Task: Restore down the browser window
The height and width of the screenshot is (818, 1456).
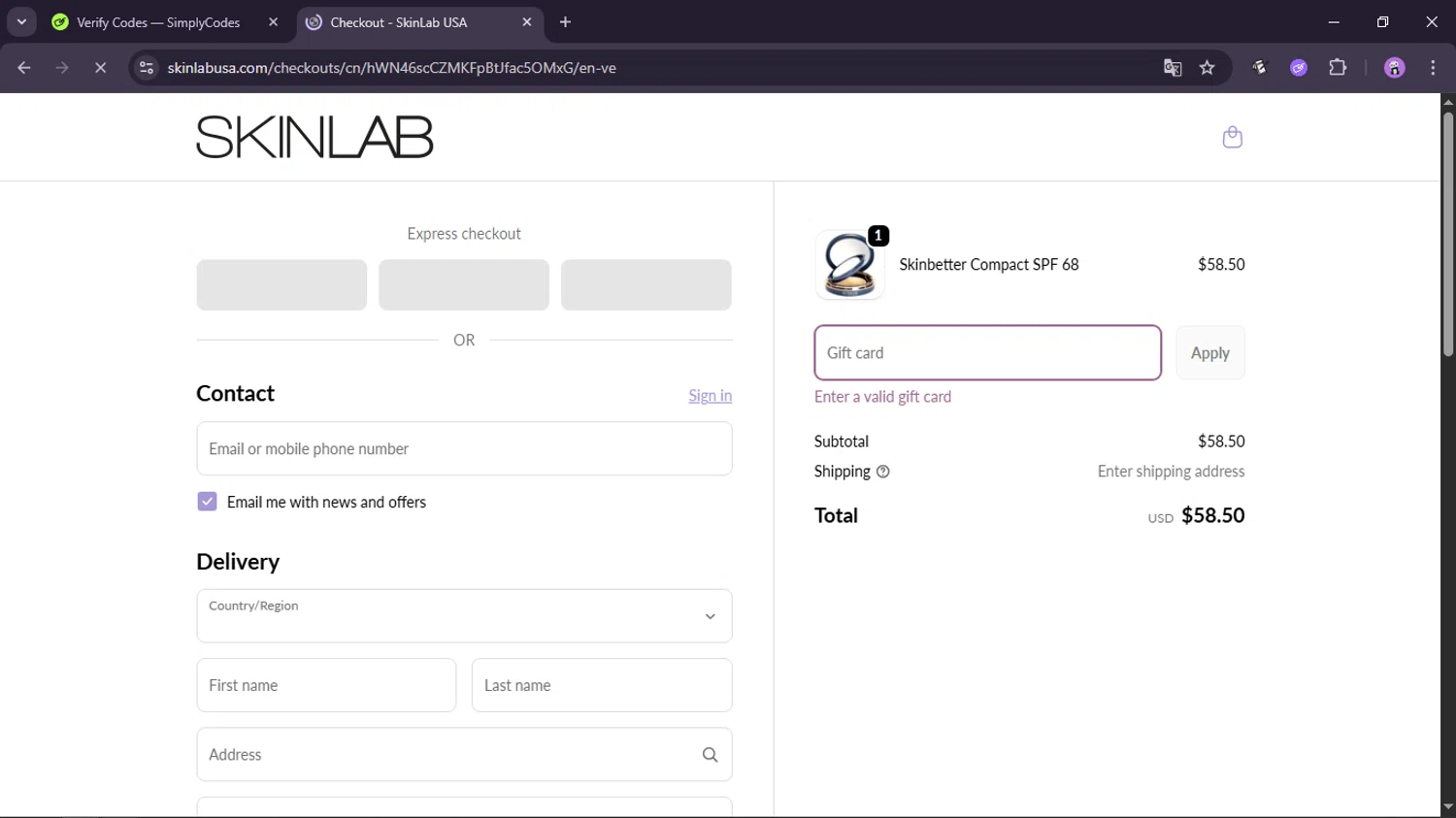Action: [x=1382, y=22]
